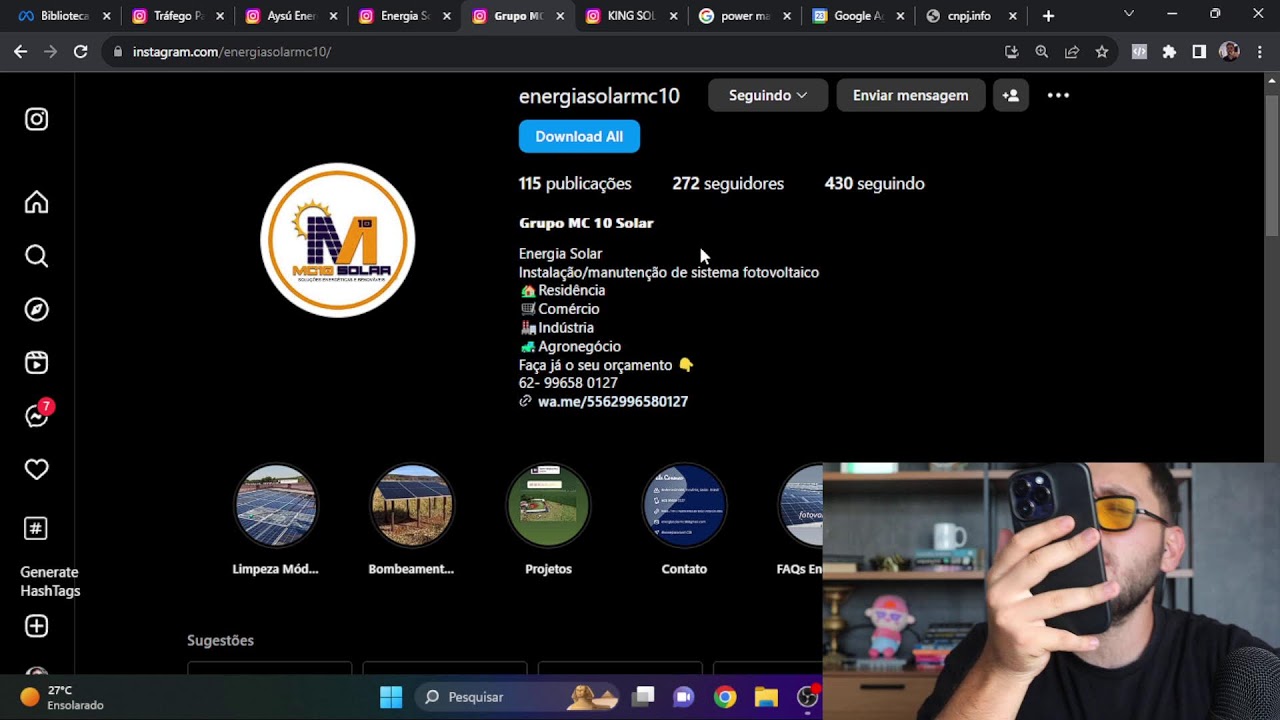Open Messenger with 7 notifications
The image size is (1280, 720).
point(38,414)
